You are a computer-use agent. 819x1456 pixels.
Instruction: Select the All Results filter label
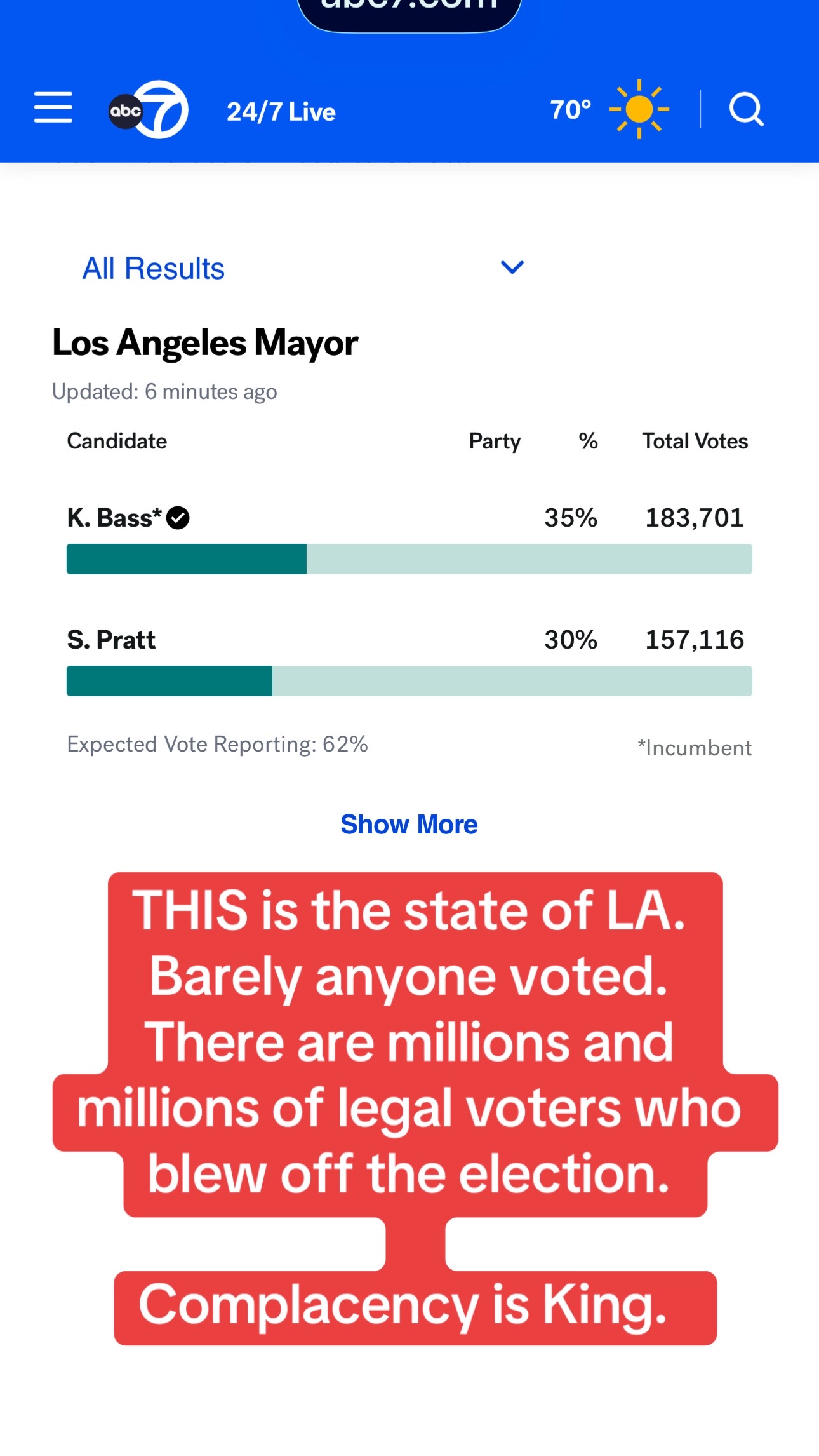point(154,268)
